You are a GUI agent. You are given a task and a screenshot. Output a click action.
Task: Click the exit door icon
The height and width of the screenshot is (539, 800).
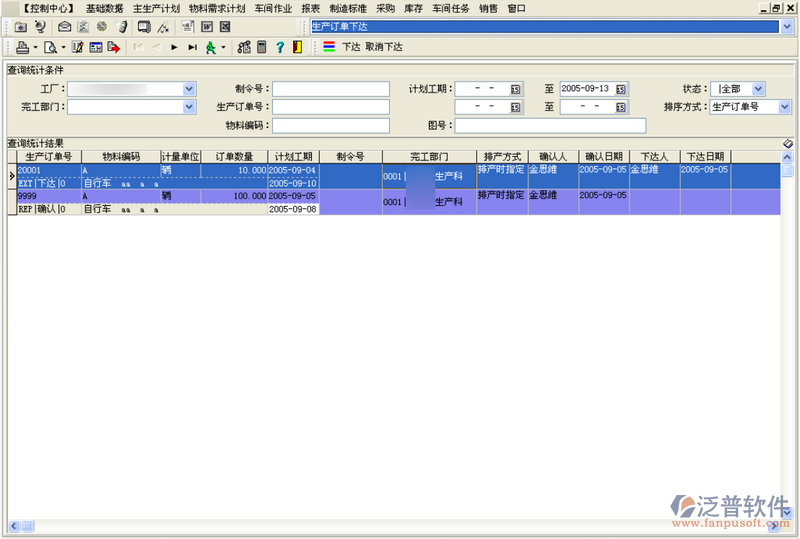(297, 47)
